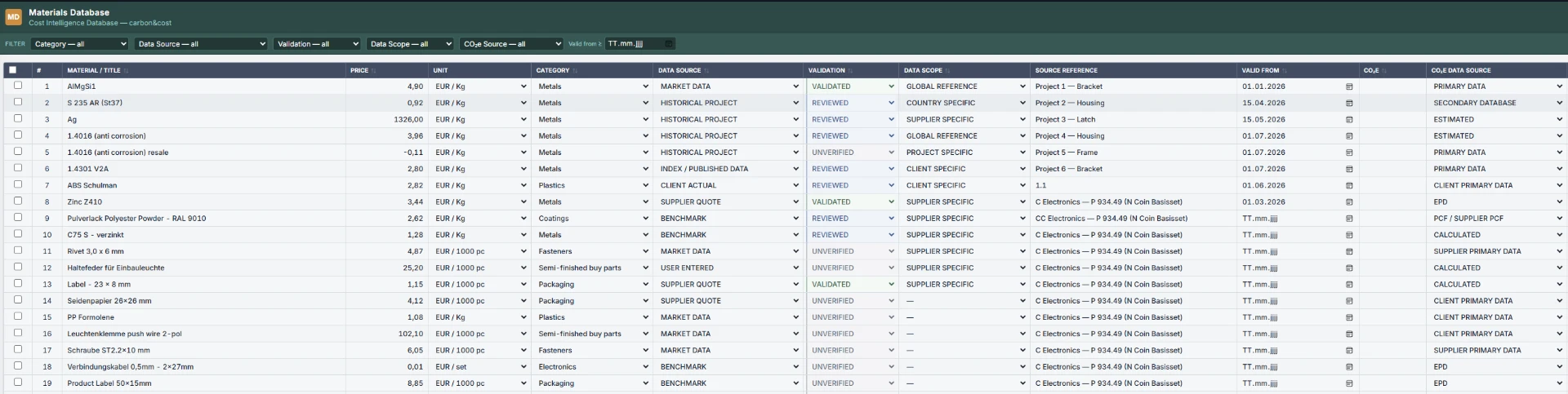Open date picker for ABS Schulman row
The height and width of the screenshot is (394, 1568).
1349,185
